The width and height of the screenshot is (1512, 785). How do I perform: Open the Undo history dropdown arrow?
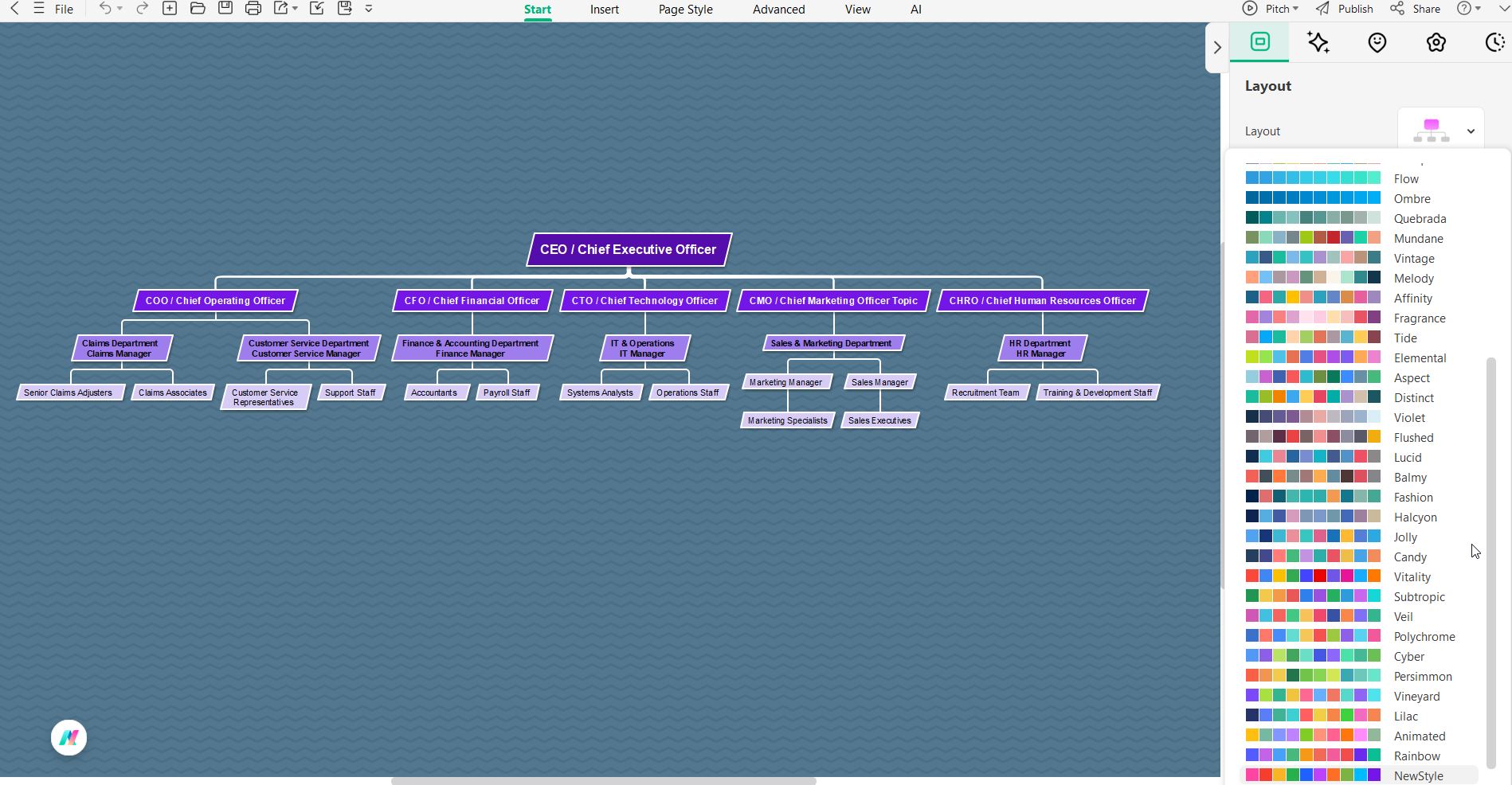pyautogui.click(x=119, y=9)
